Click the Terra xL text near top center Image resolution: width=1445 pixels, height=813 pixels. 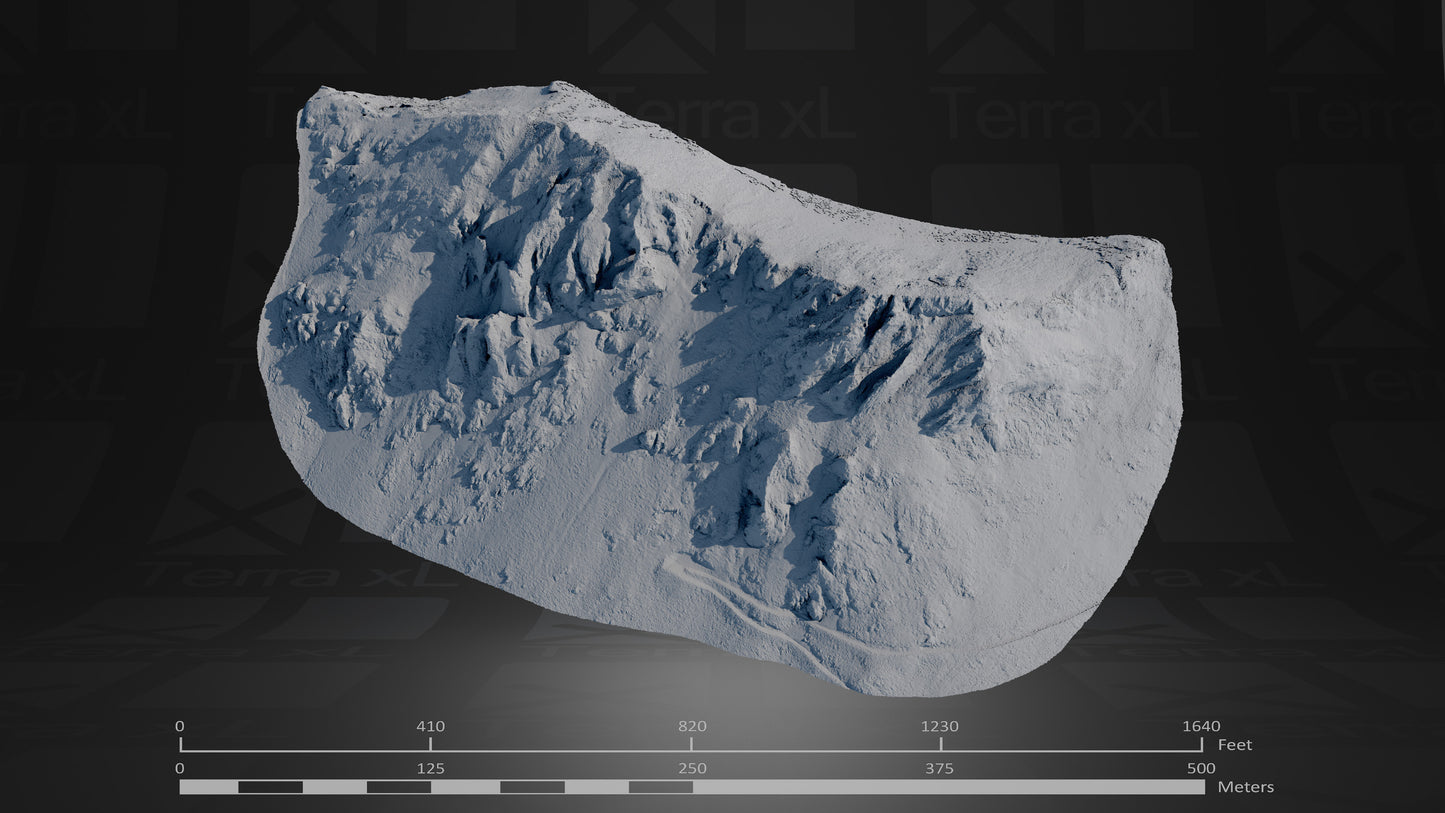coord(700,110)
